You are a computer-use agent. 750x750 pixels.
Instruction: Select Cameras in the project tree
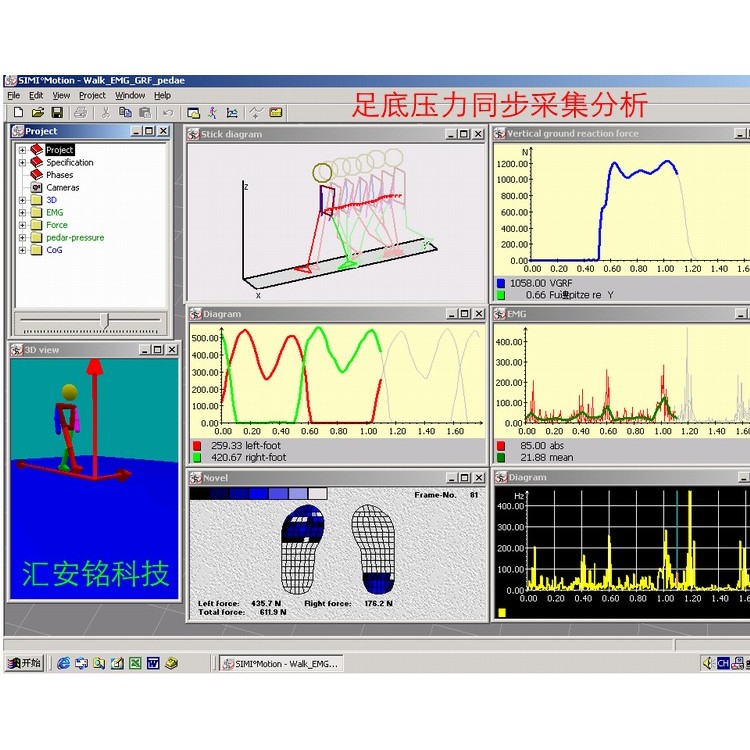(x=63, y=188)
